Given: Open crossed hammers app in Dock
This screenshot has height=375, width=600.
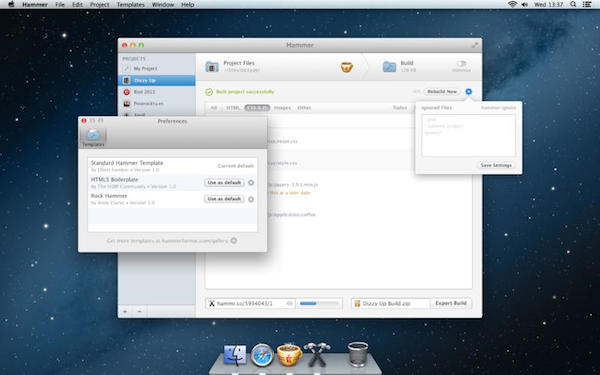Looking at the screenshot, I should click(x=317, y=354).
